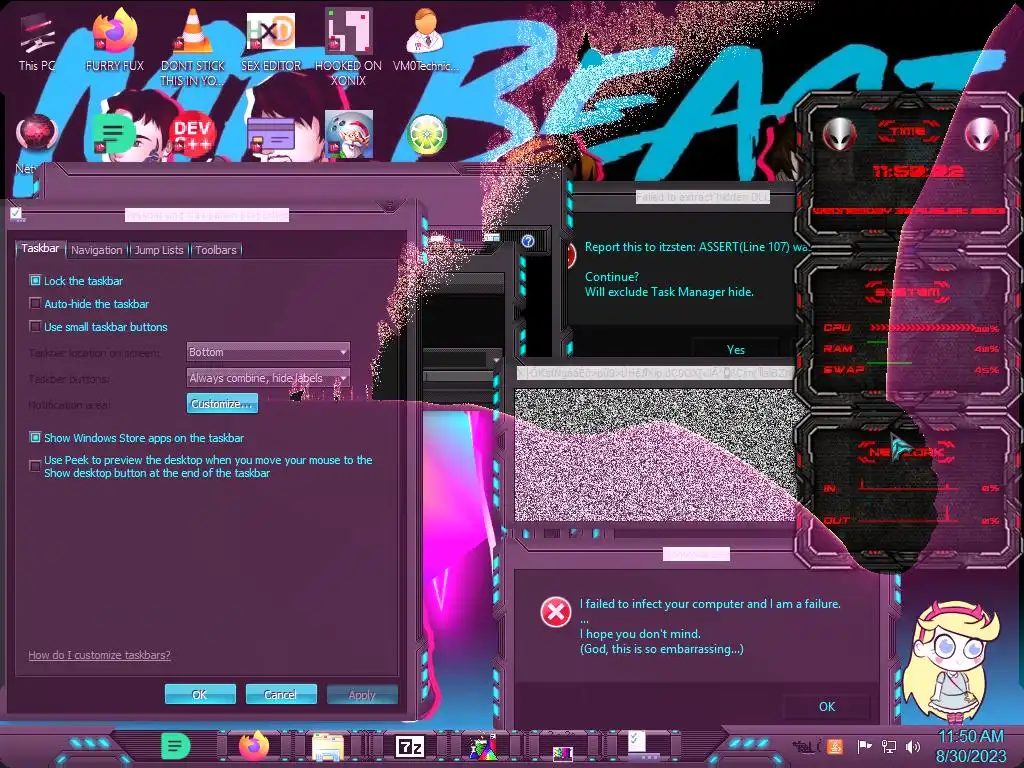Switch to the Toolbars tab
The width and height of the screenshot is (1024, 768).
tap(216, 249)
